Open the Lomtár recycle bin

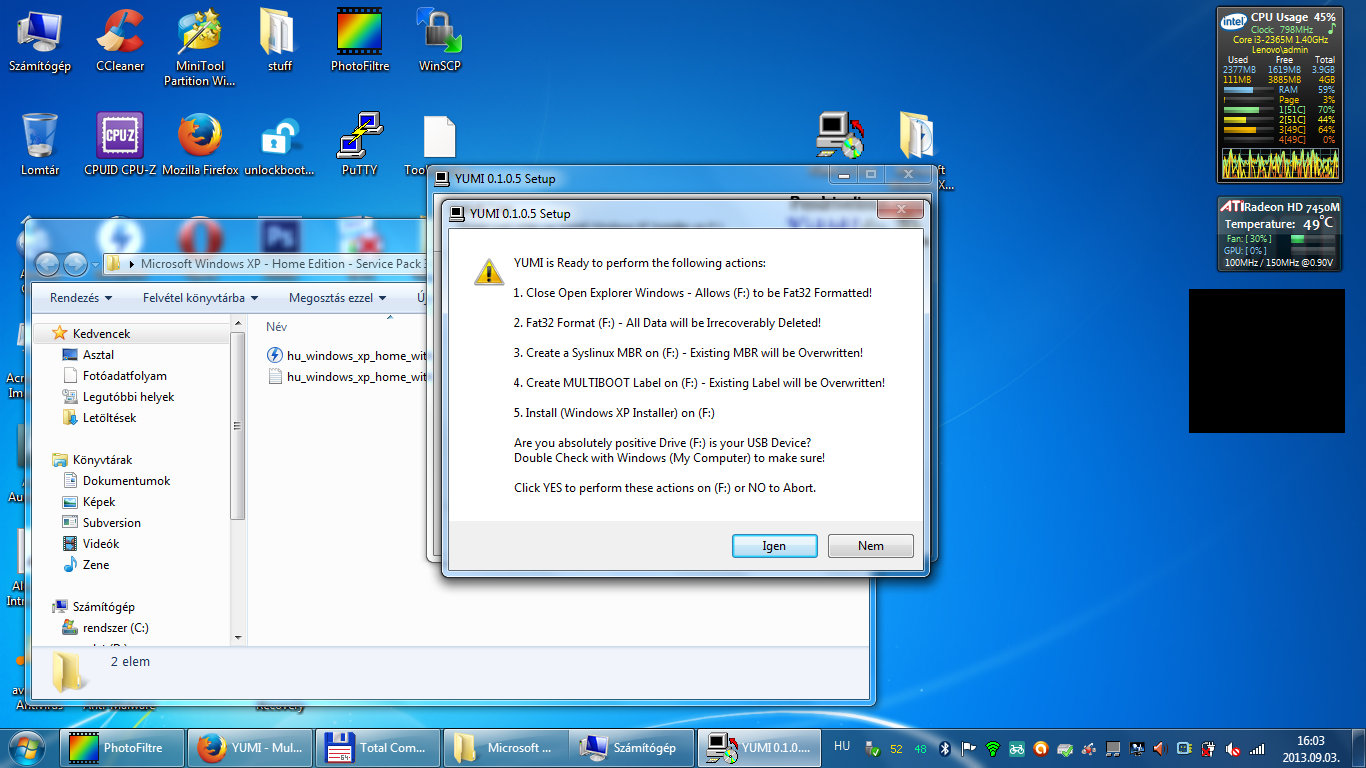tap(40, 143)
